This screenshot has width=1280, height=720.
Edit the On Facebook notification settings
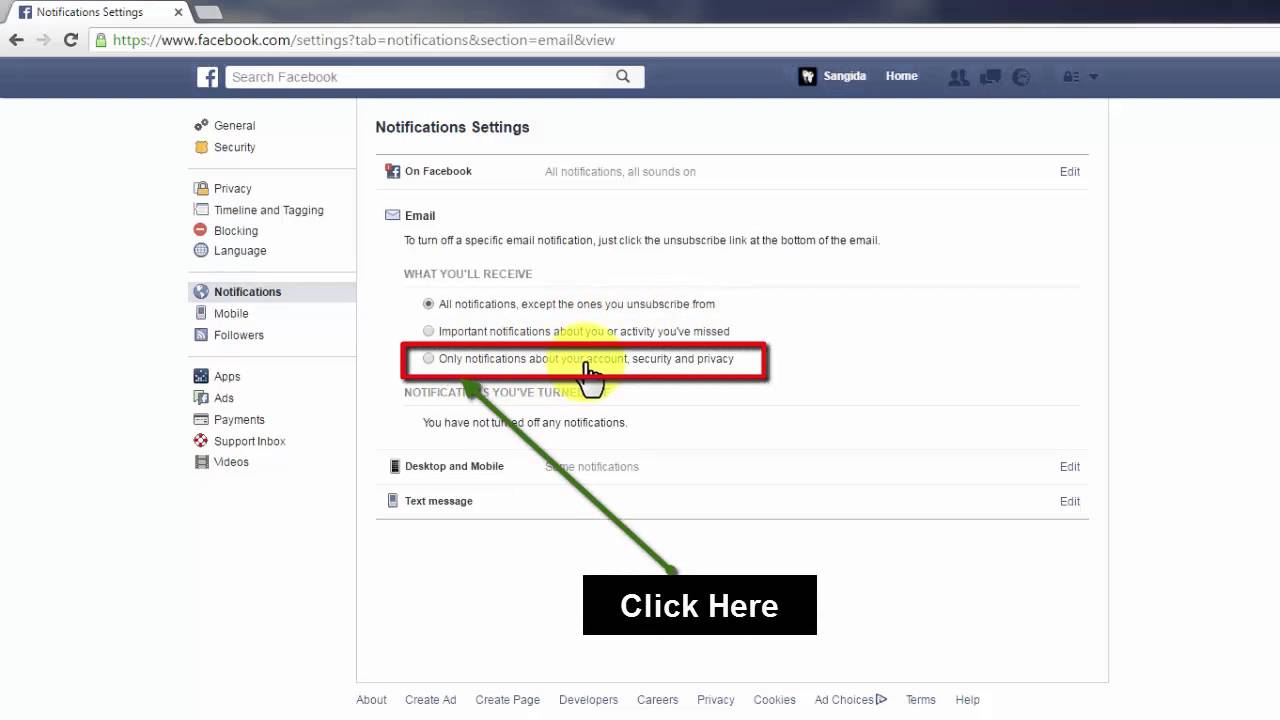1070,171
